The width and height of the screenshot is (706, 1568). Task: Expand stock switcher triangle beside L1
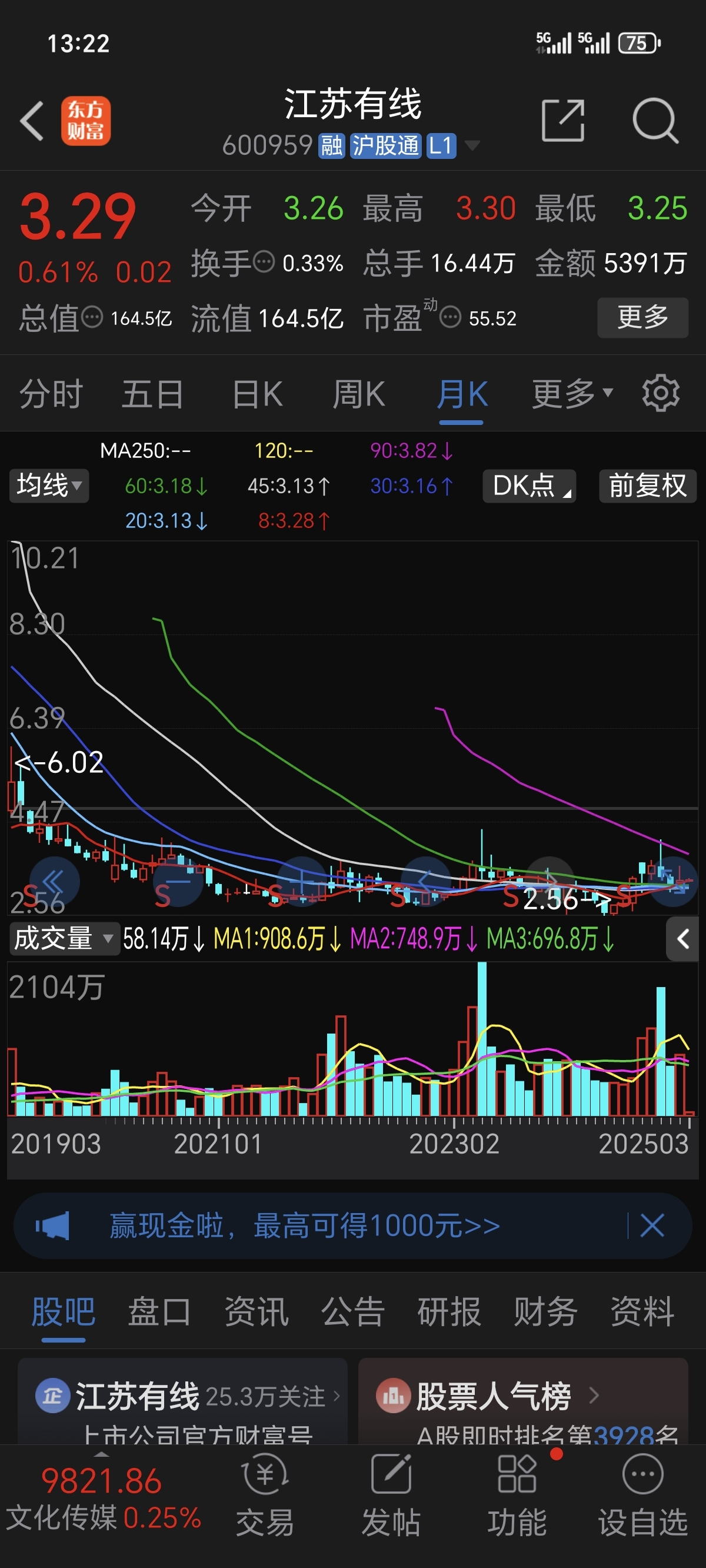point(472,145)
